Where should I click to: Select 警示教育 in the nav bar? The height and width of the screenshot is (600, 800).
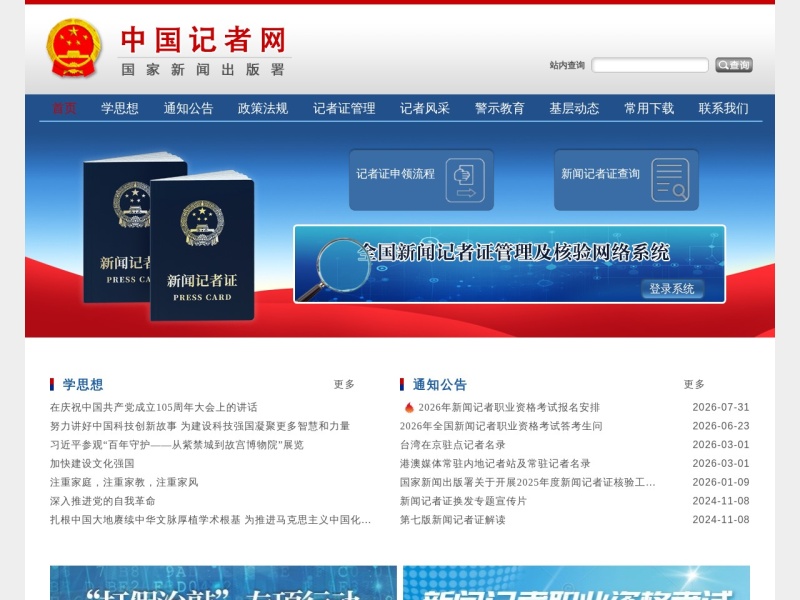(x=499, y=108)
